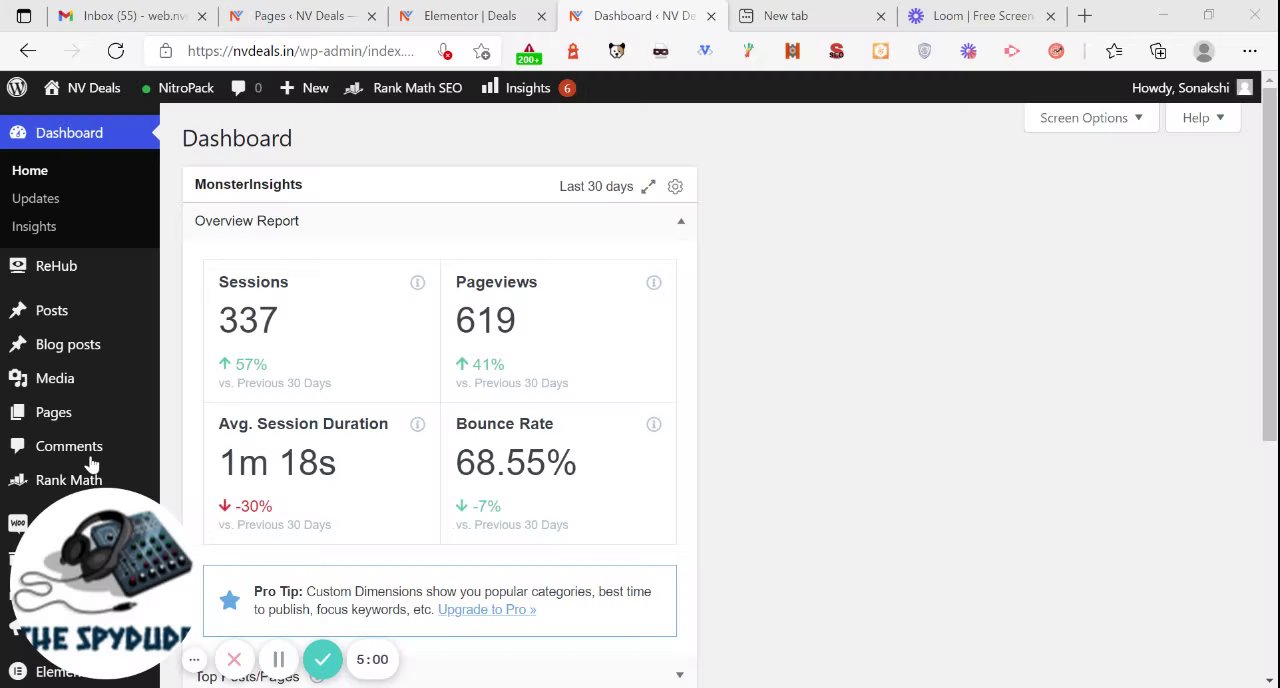
Task: Click the New content menu in admin bar
Action: 304,88
